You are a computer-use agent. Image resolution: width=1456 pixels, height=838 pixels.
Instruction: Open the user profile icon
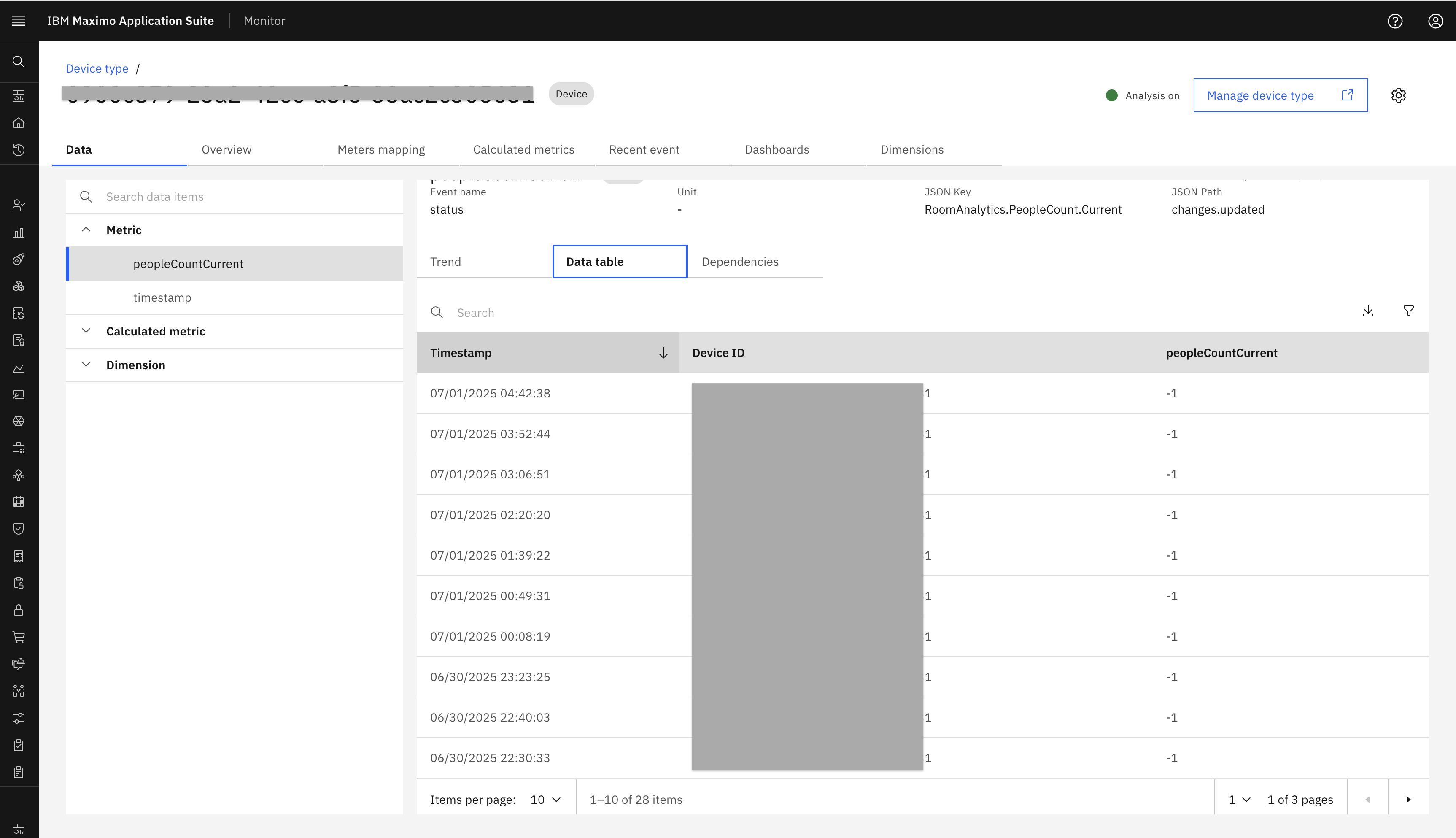point(1435,21)
